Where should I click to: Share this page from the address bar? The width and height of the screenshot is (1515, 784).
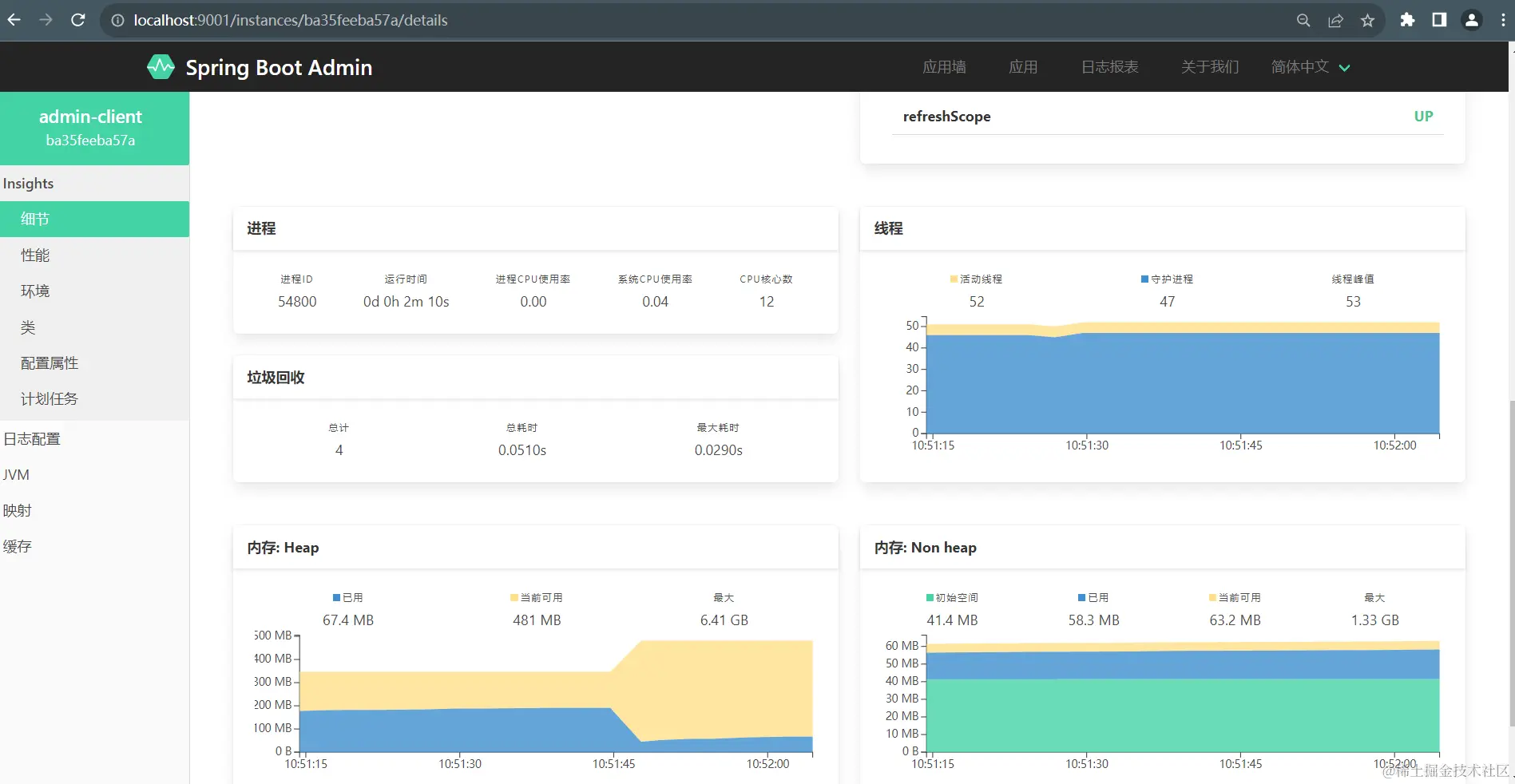(1335, 20)
